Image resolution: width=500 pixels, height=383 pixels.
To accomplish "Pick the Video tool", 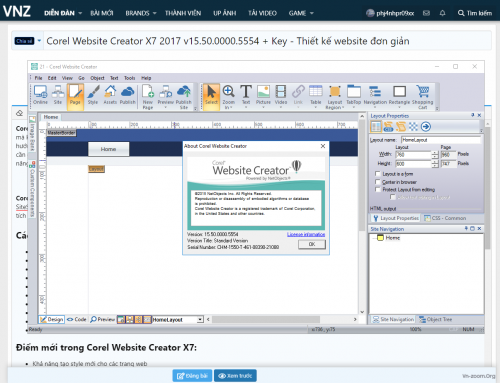I will [281, 95].
